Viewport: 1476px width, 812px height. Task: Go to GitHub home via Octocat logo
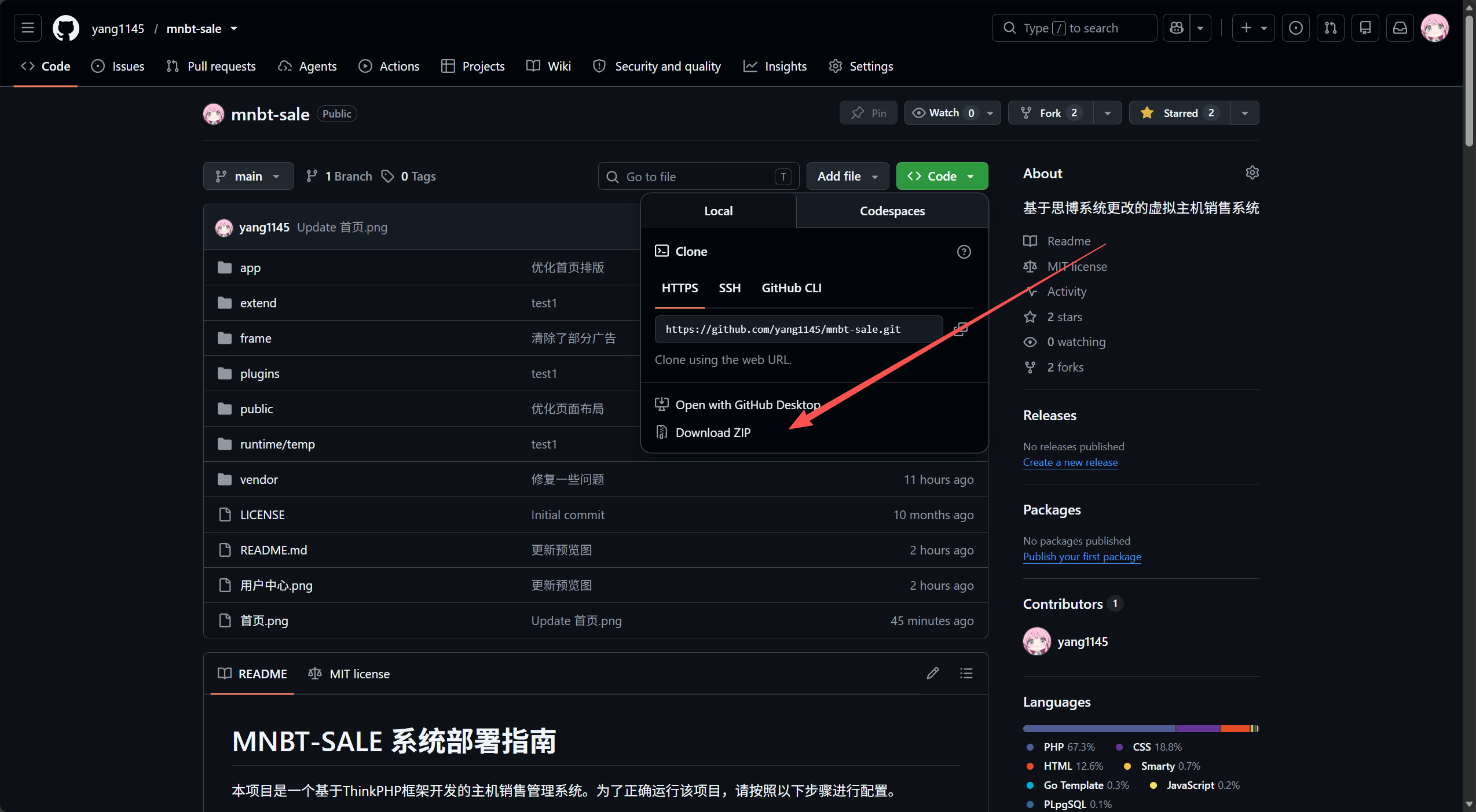66,28
